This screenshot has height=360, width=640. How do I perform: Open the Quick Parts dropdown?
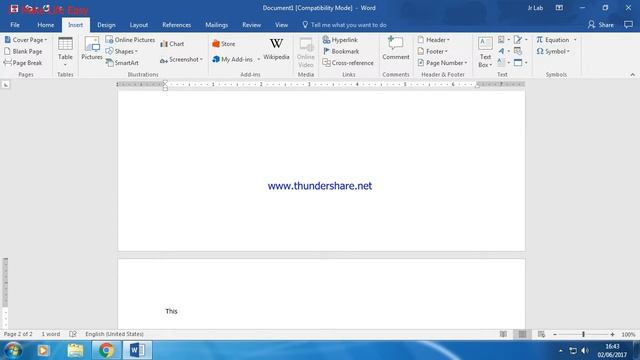504,40
